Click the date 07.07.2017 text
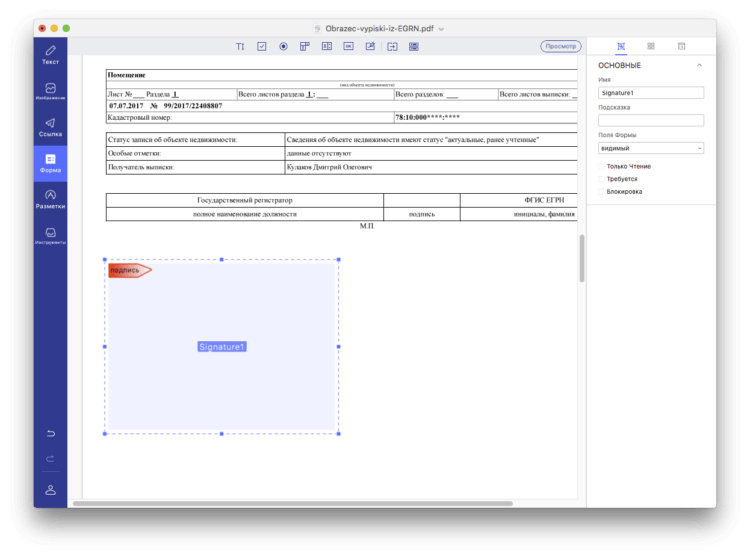 click(x=126, y=106)
